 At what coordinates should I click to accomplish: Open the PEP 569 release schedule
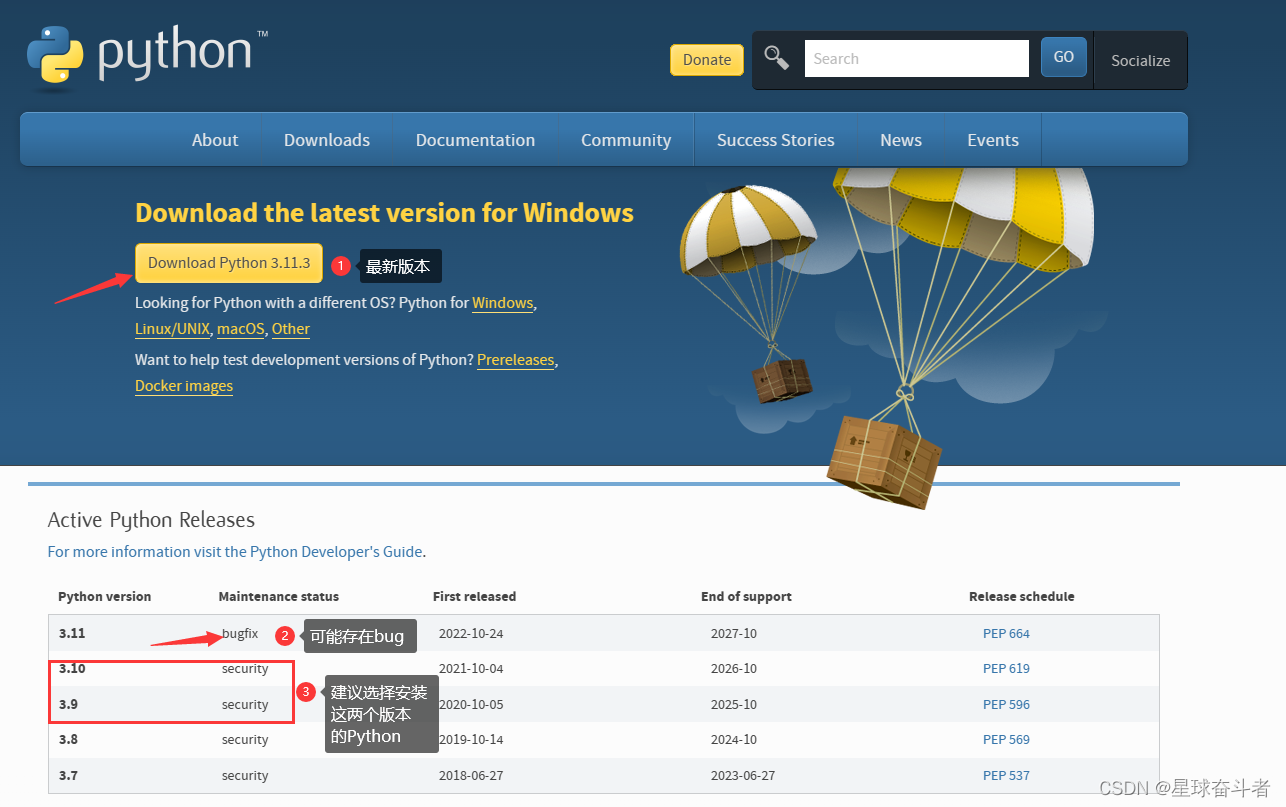(1006, 739)
